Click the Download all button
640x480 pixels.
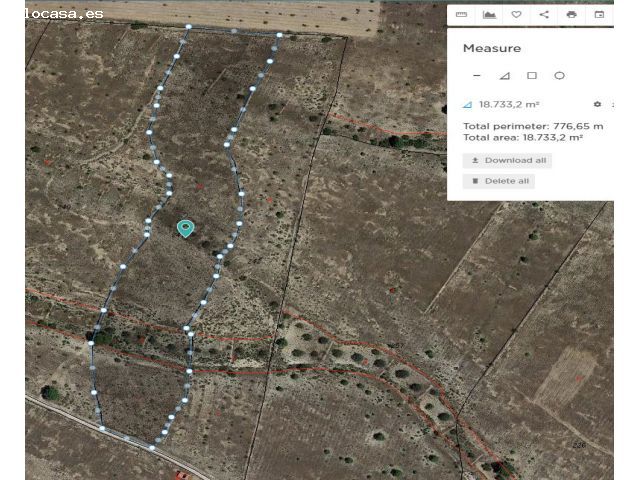coord(507,160)
